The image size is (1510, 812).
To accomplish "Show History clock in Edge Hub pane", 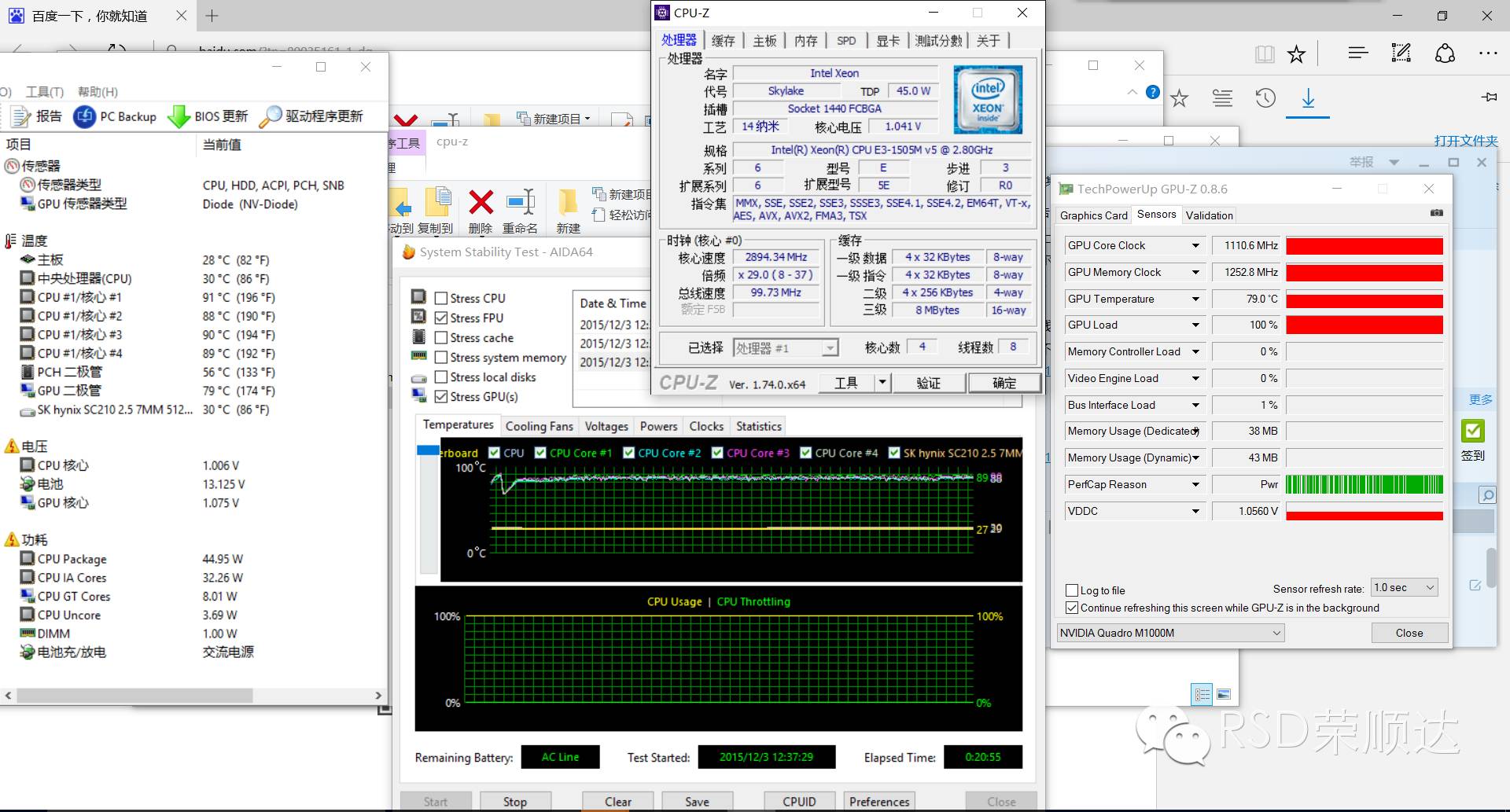I will [1265, 98].
